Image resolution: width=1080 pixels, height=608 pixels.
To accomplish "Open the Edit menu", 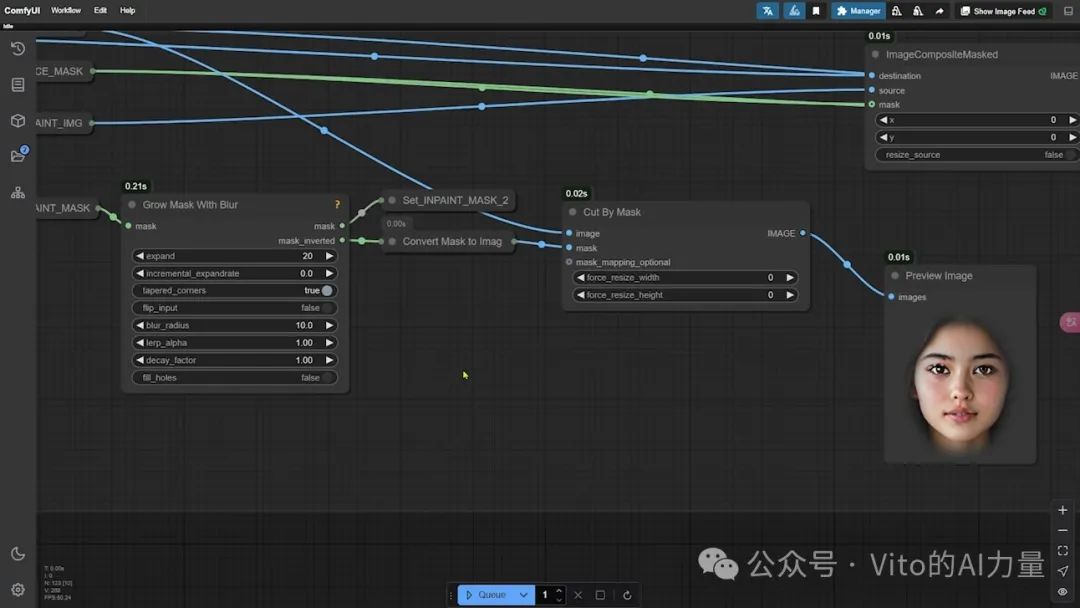I will click(x=101, y=10).
